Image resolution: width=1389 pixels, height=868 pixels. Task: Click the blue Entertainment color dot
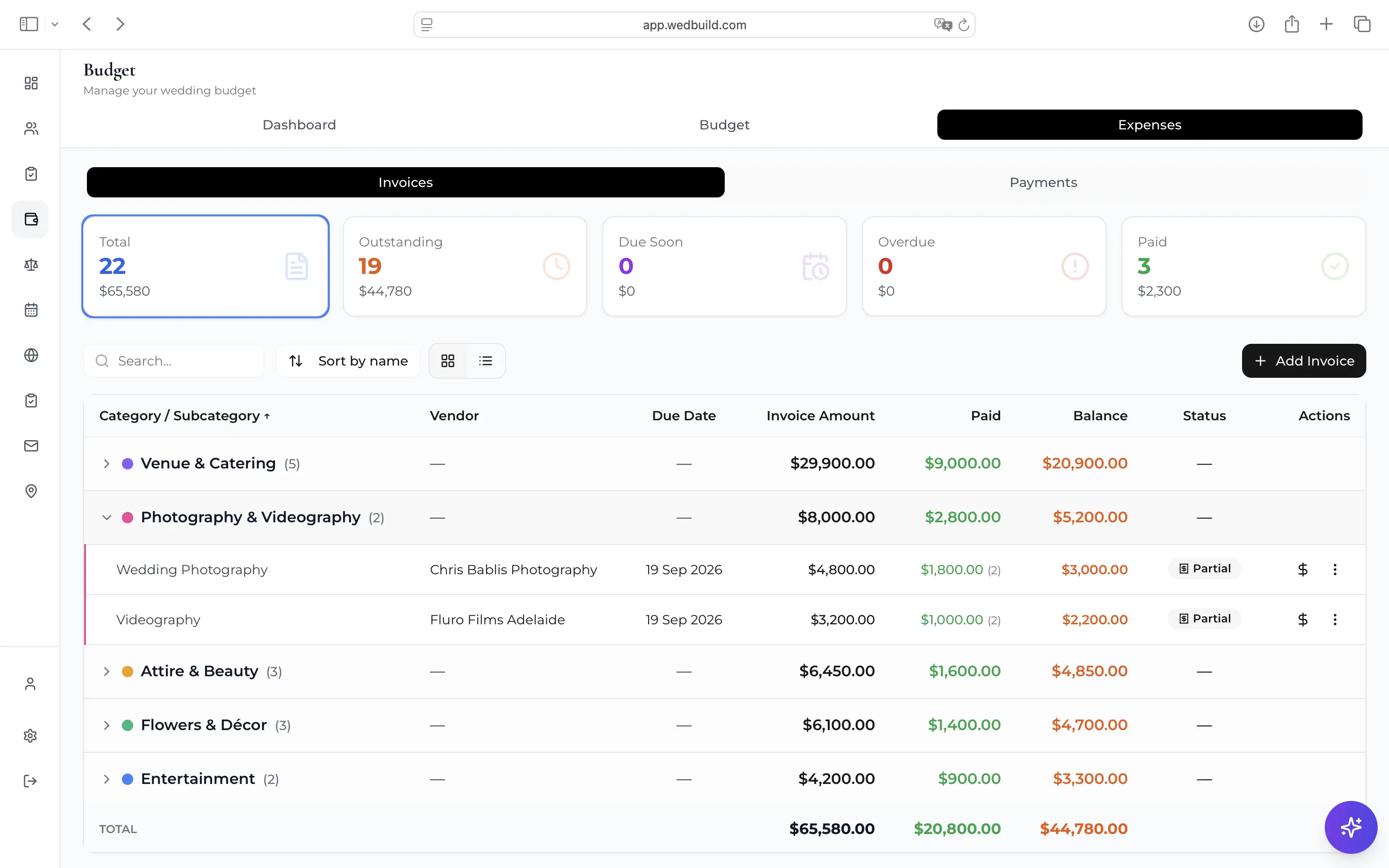pyautogui.click(x=128, y=780)
